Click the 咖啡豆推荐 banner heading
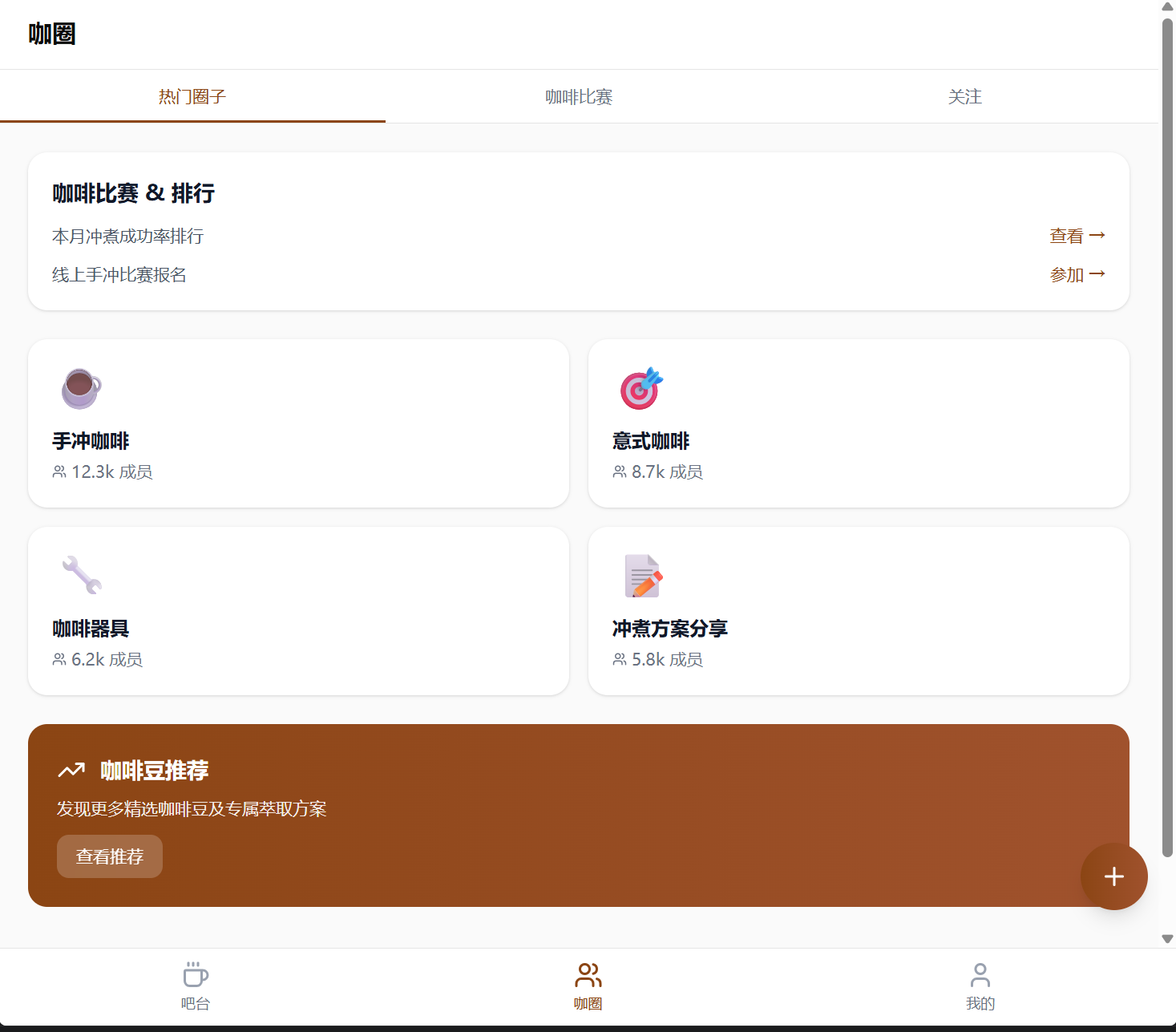Screen dimensions: 1176x1032 (x=155, y=771)
